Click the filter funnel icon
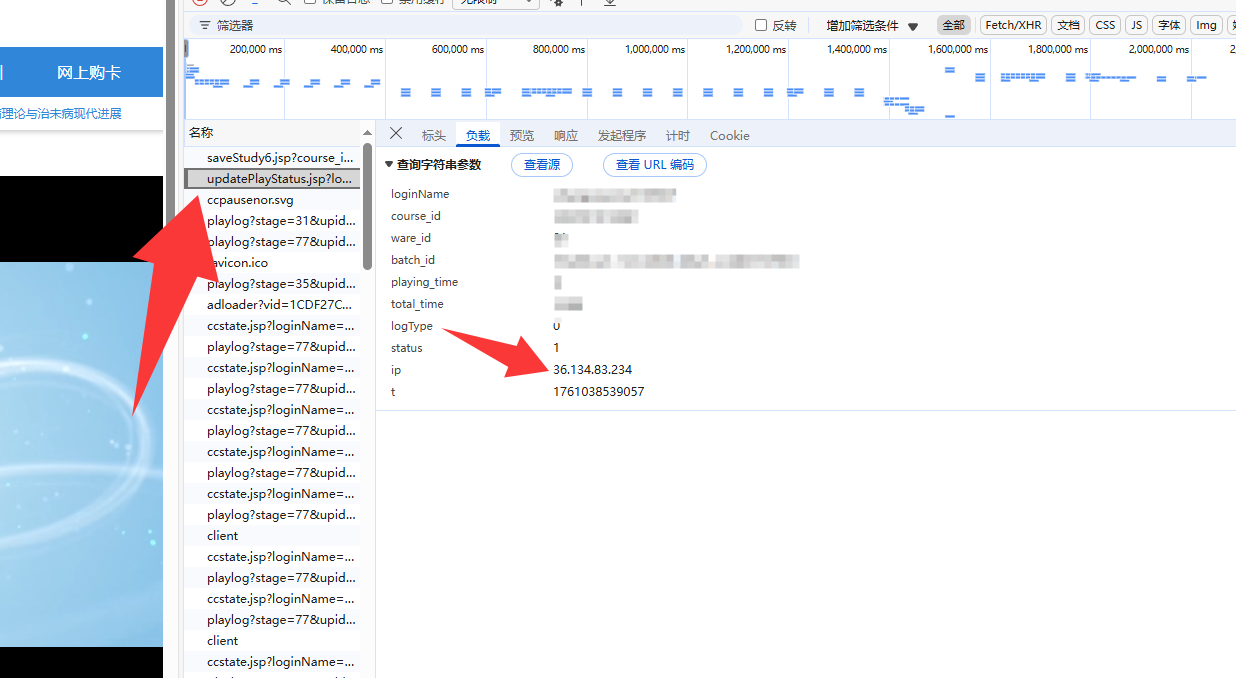 pyautogui.click(x=204, y=25)
